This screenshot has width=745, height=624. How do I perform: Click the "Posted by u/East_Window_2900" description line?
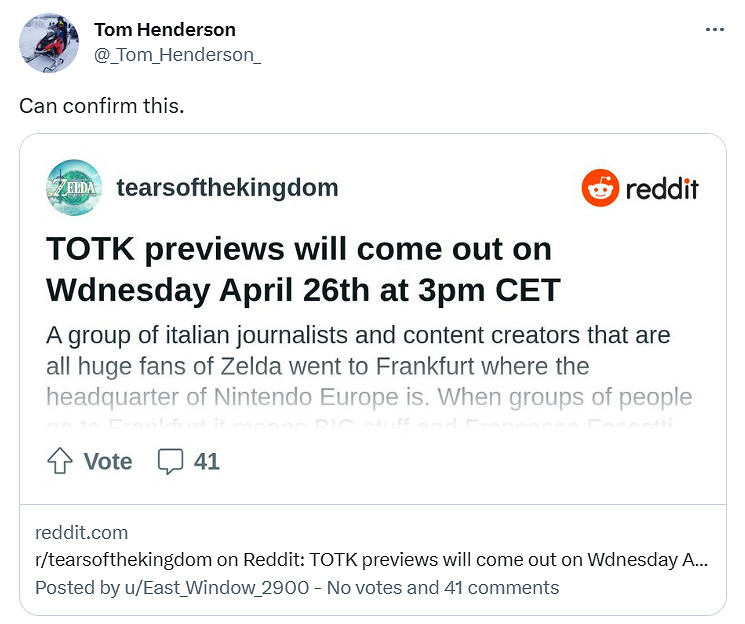[297, 587]
